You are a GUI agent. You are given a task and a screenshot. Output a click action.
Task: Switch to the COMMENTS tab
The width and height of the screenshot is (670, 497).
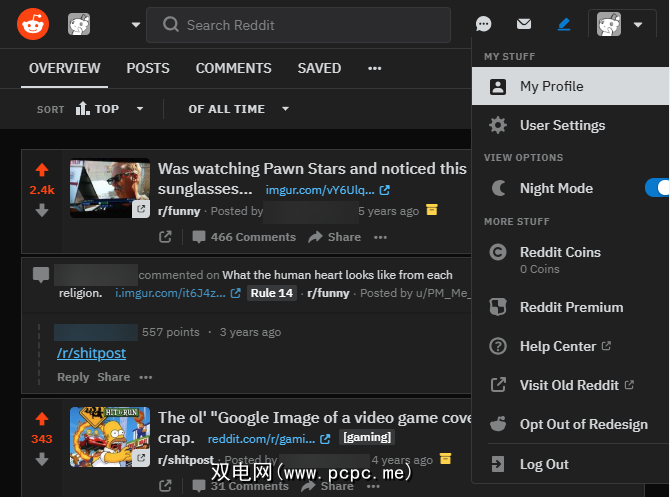pos(233,68)
